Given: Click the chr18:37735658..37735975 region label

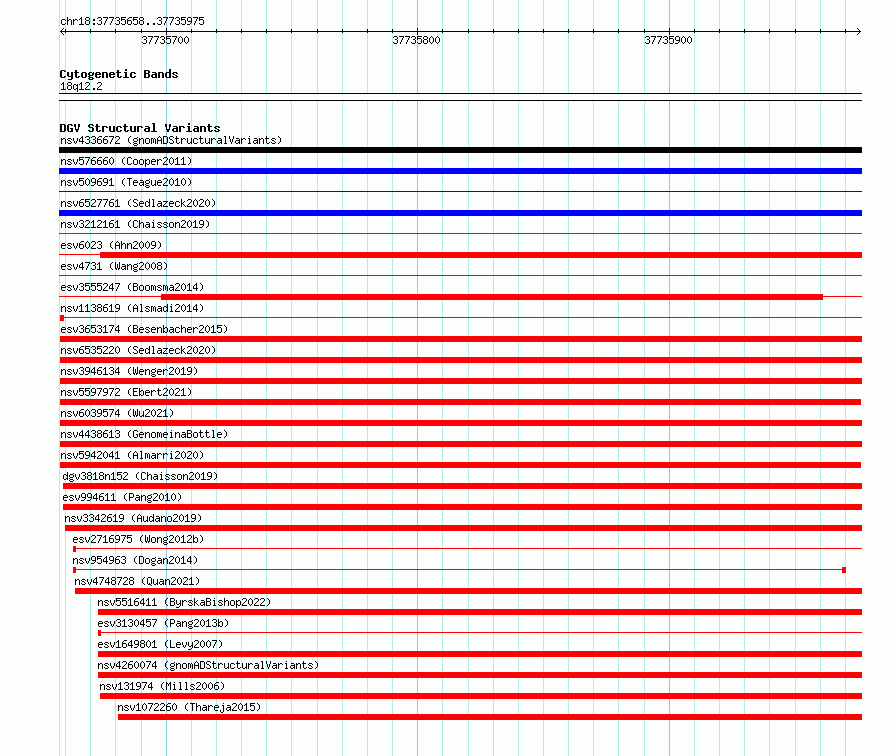Looking at the screenshot, I should click(132, 21).
